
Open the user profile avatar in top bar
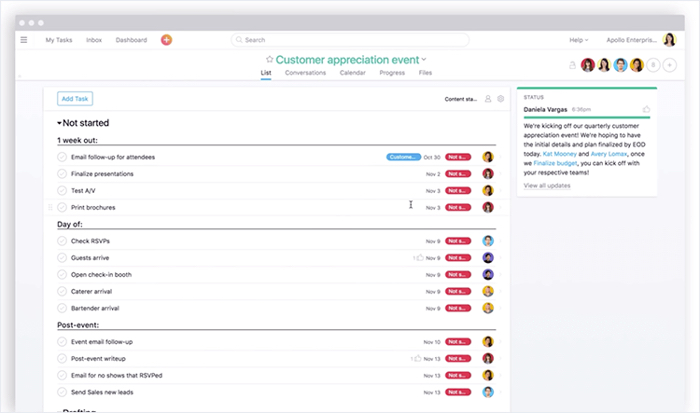click(669, 40)
